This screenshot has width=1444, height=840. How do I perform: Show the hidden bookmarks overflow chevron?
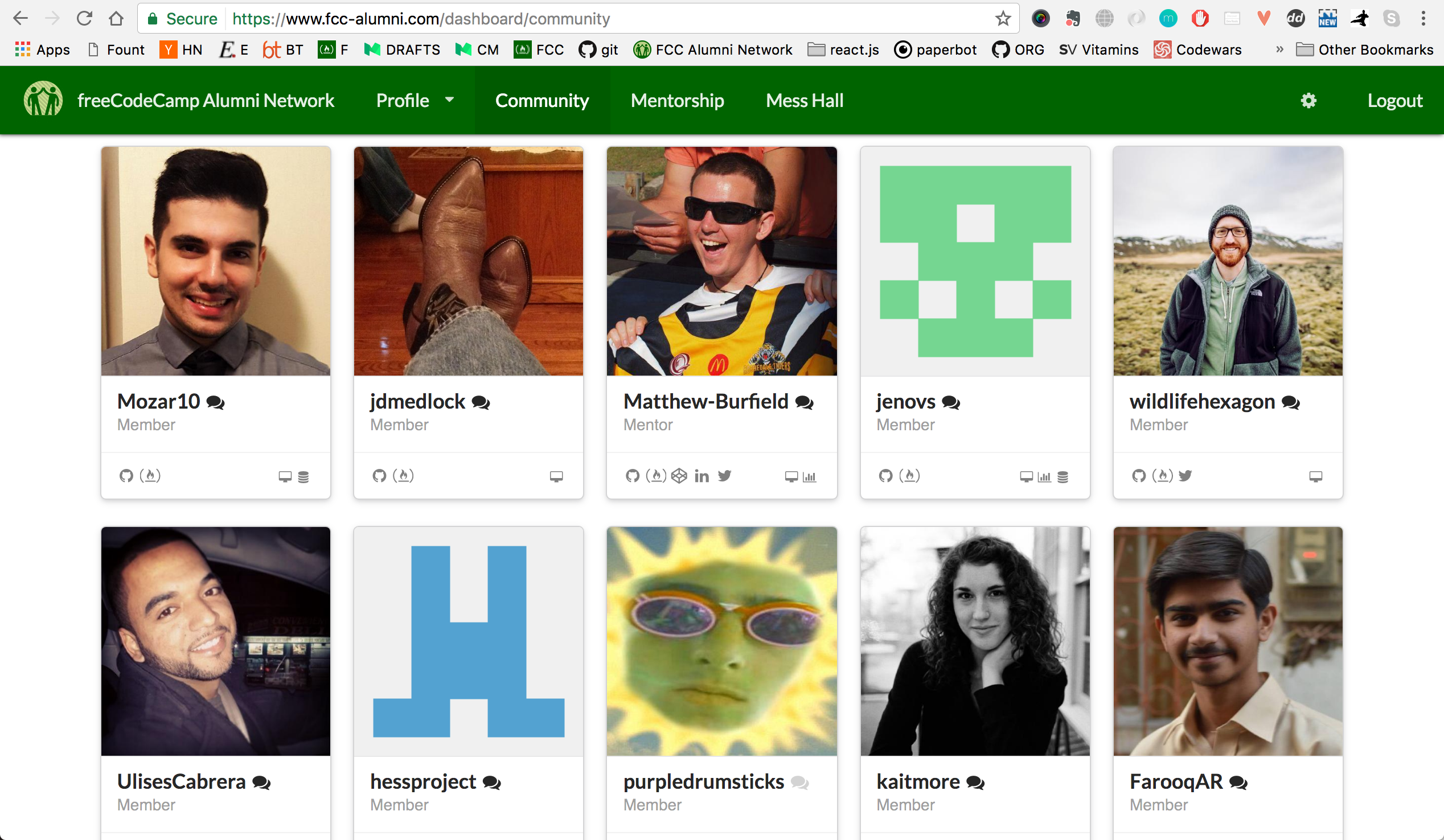click(x=1279, y=50)
